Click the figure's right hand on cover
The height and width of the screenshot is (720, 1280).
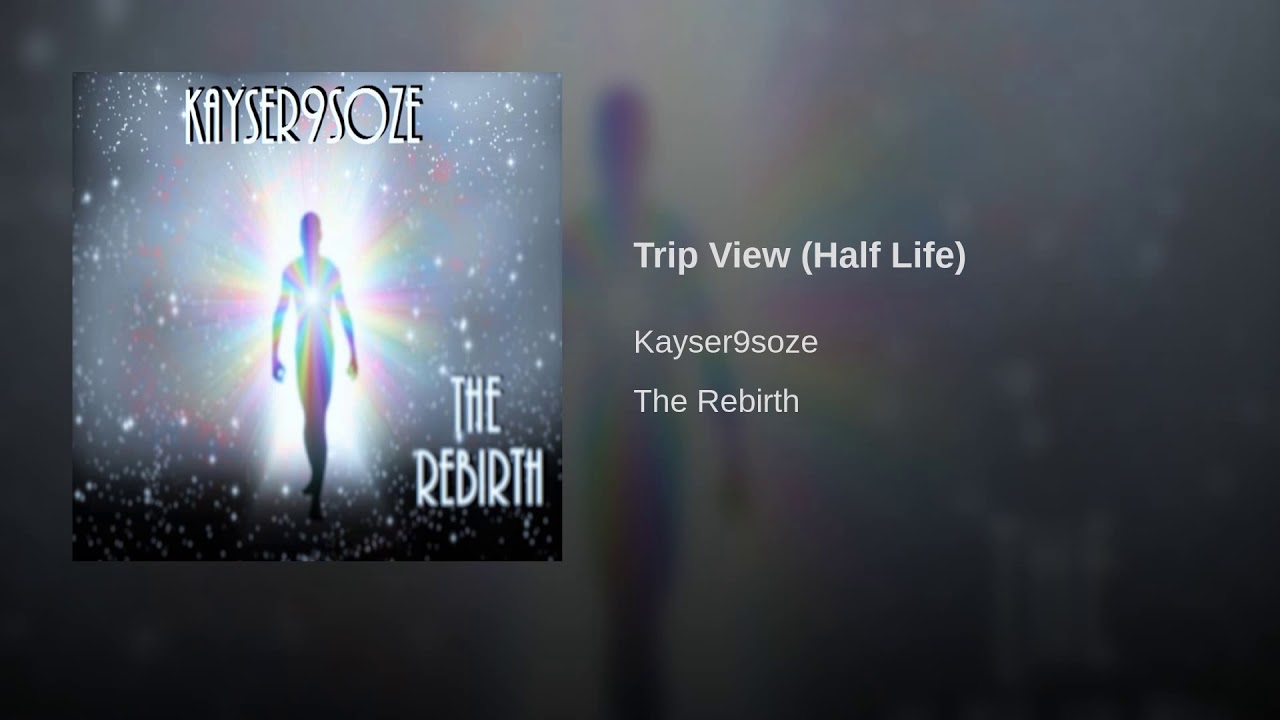(x=278, y=373)
